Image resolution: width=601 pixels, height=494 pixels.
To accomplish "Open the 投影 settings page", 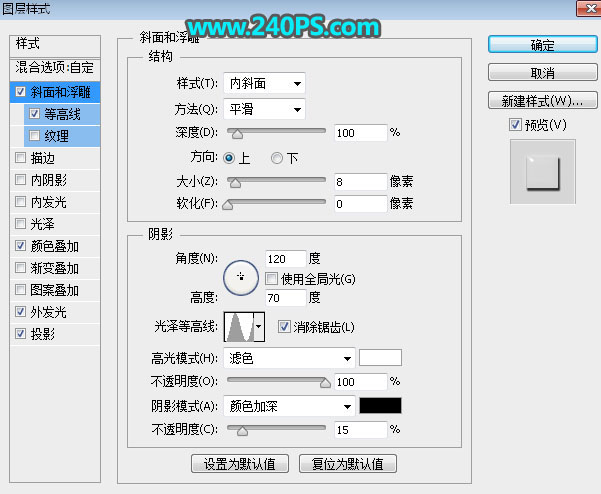I will [43, 334].
